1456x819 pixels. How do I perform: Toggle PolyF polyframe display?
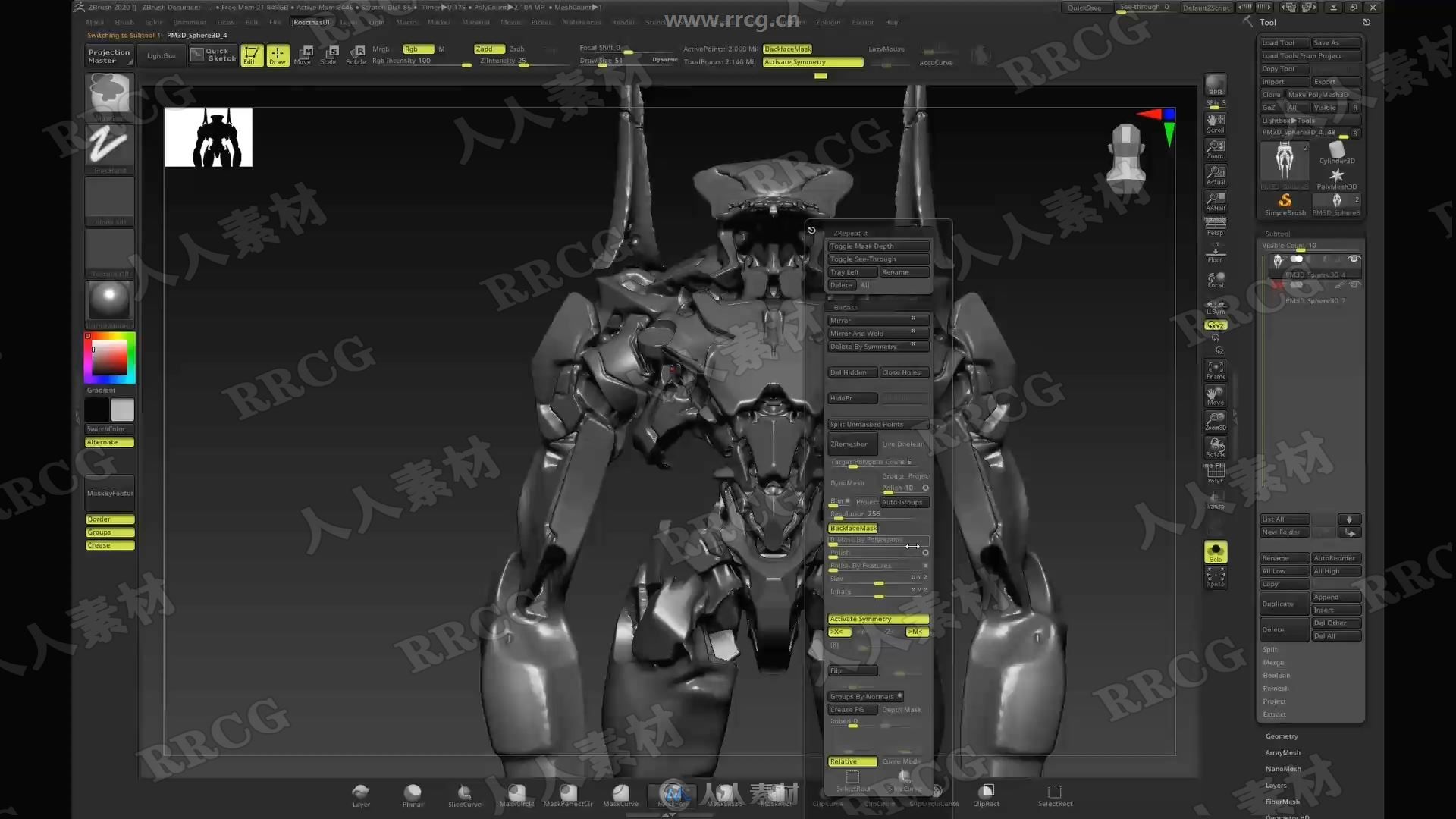[1216, 472]
